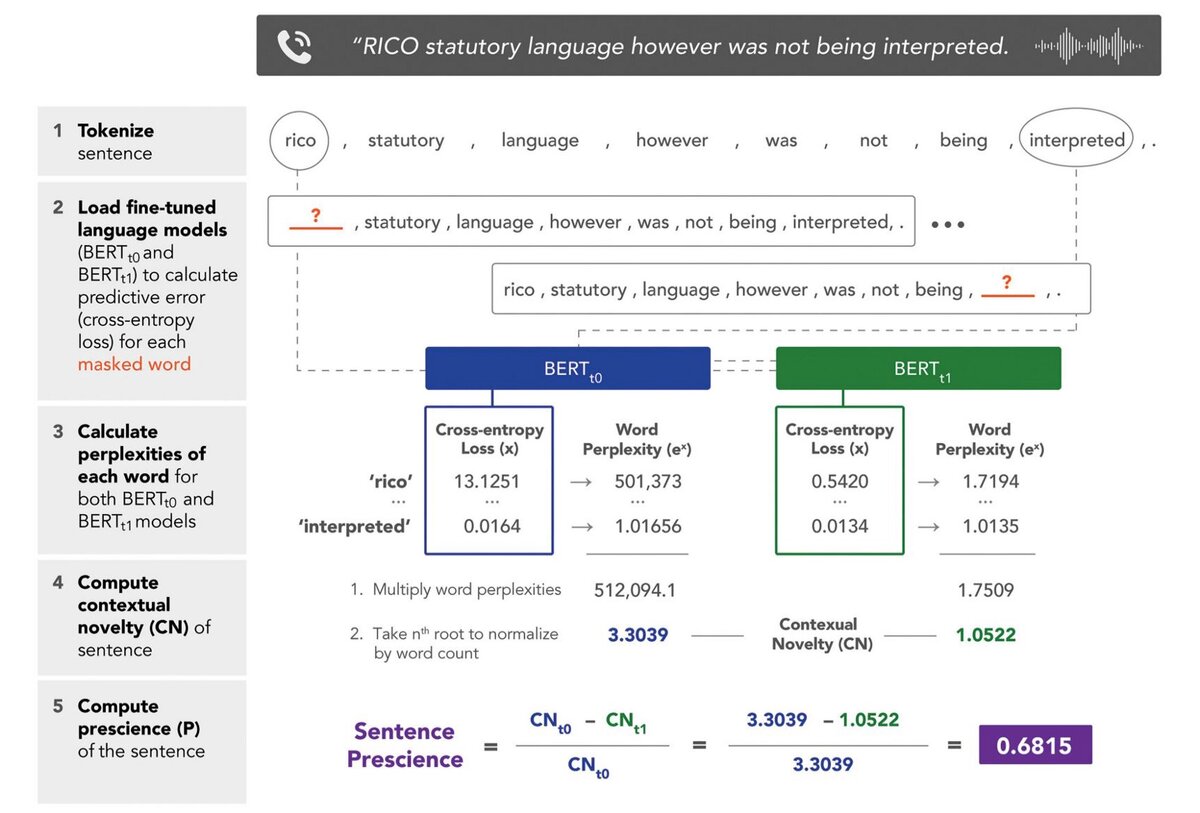Click the orange 'masked word' text
The image size is (1200, 813).
coord(134,364)
